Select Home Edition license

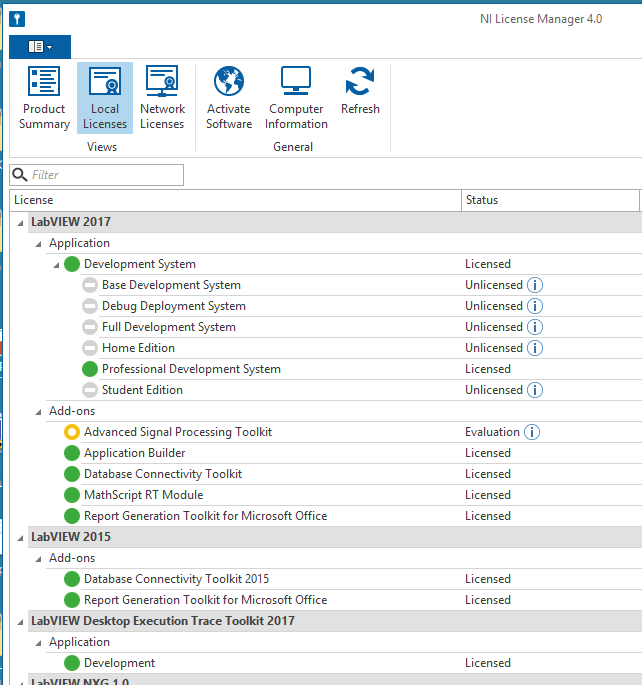click(x=138, y=348)
